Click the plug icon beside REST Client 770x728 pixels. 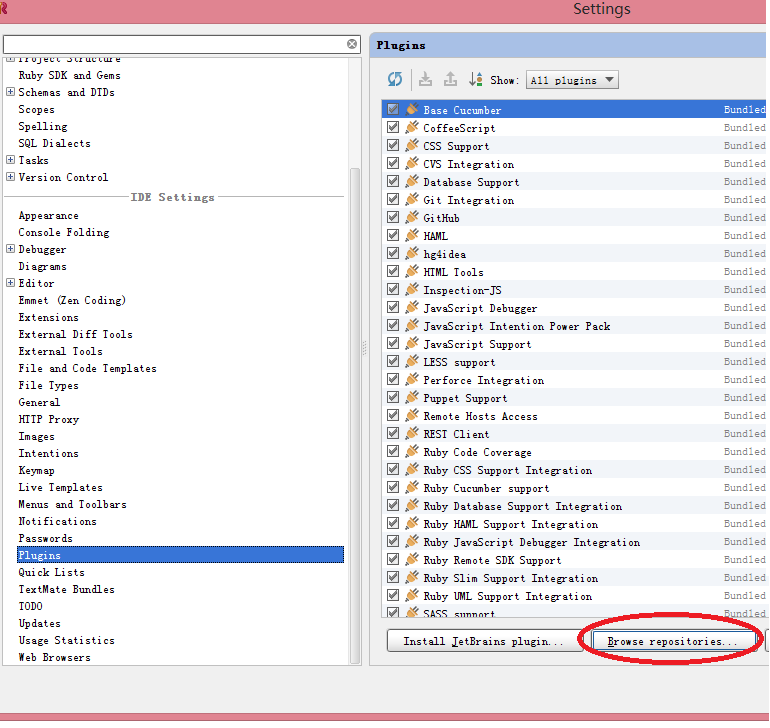pos(412,433)
